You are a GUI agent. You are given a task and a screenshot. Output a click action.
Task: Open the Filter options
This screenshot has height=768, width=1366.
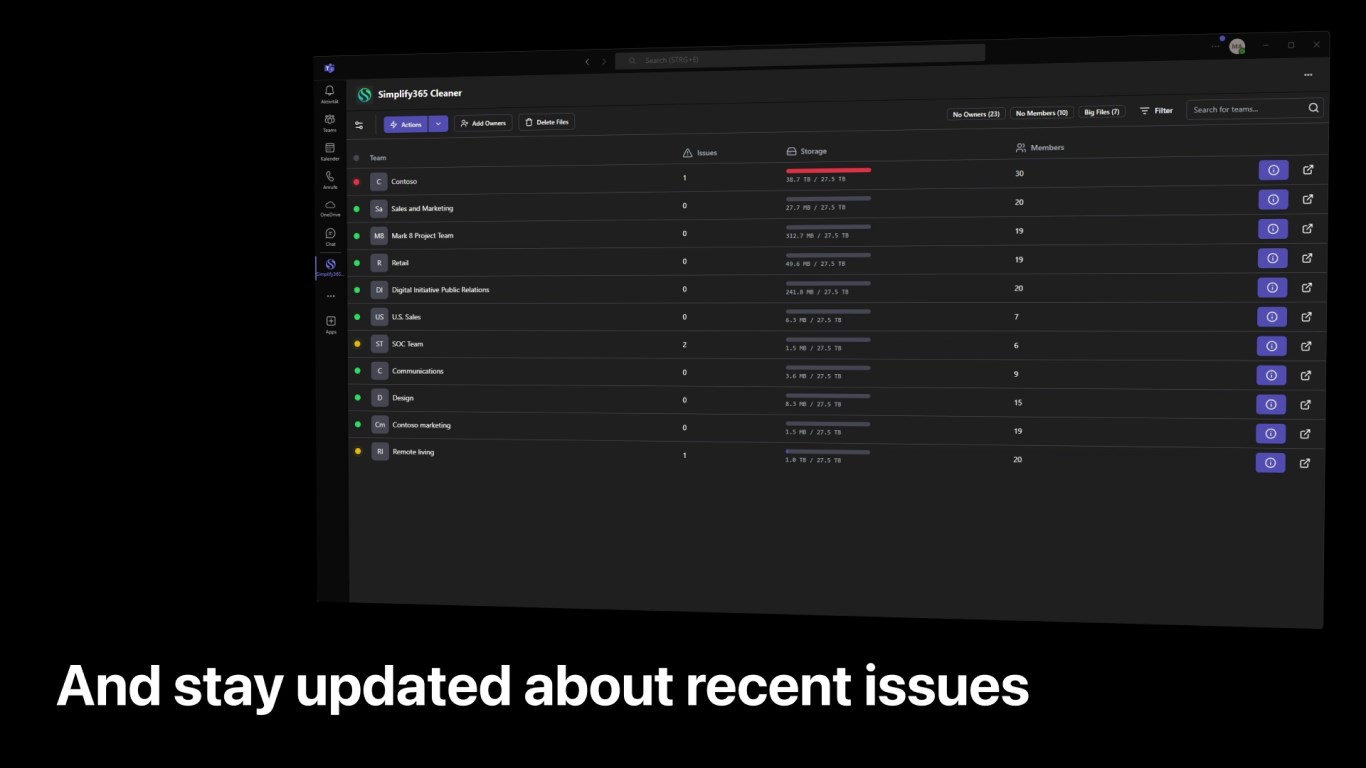pos(1156,111)
